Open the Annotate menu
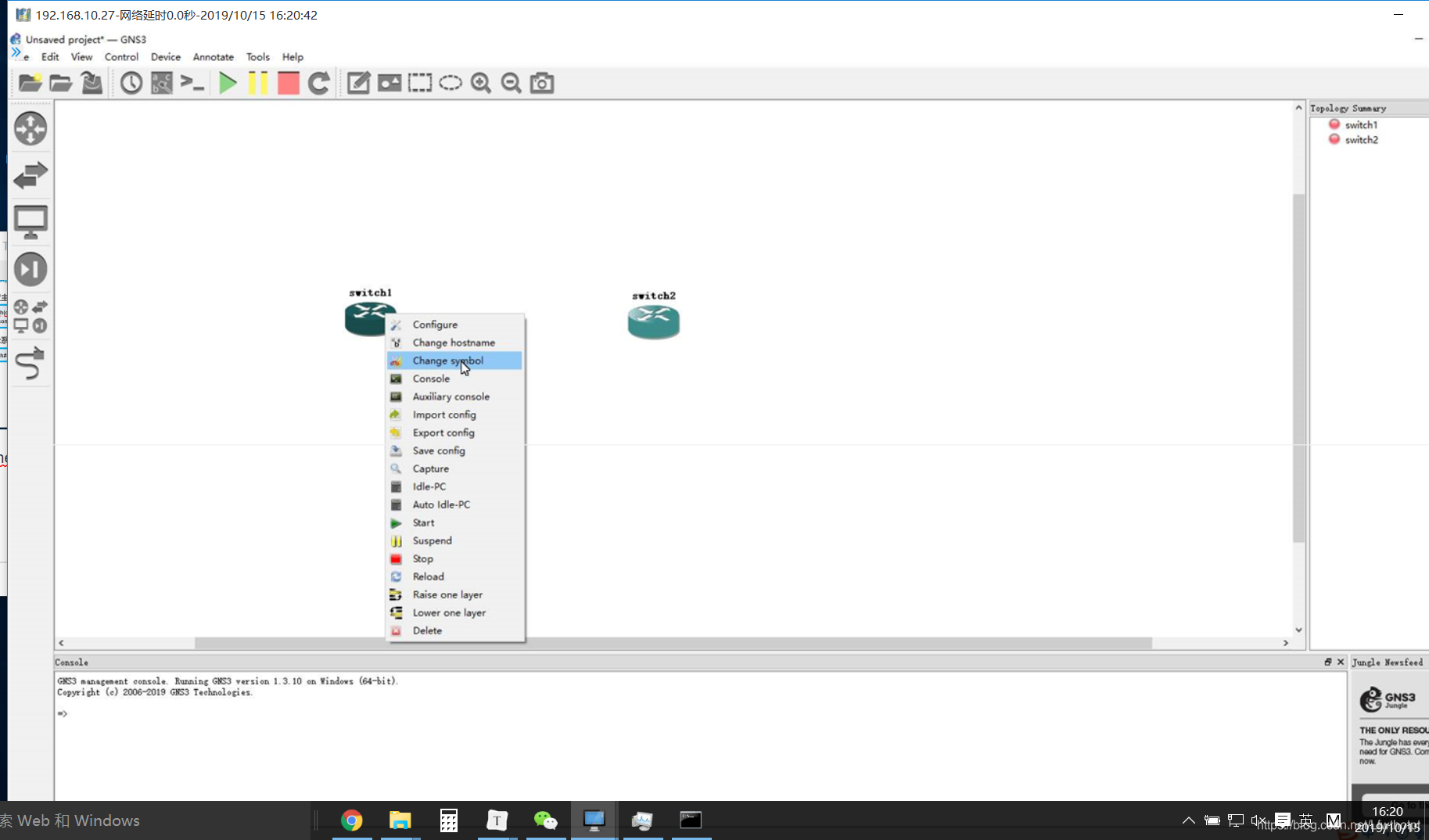1429x840 pixels. tap(214, 57)
